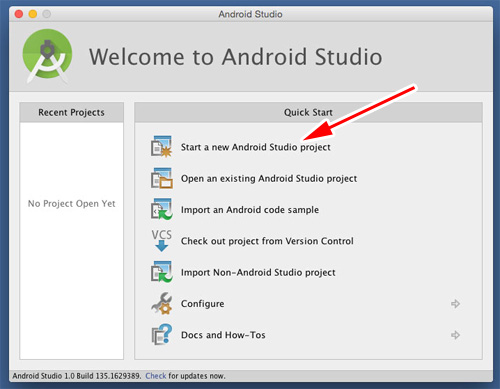Click the Recent Projects header
The width and height of the screenshot is (500, 389).
pos(71,112)
